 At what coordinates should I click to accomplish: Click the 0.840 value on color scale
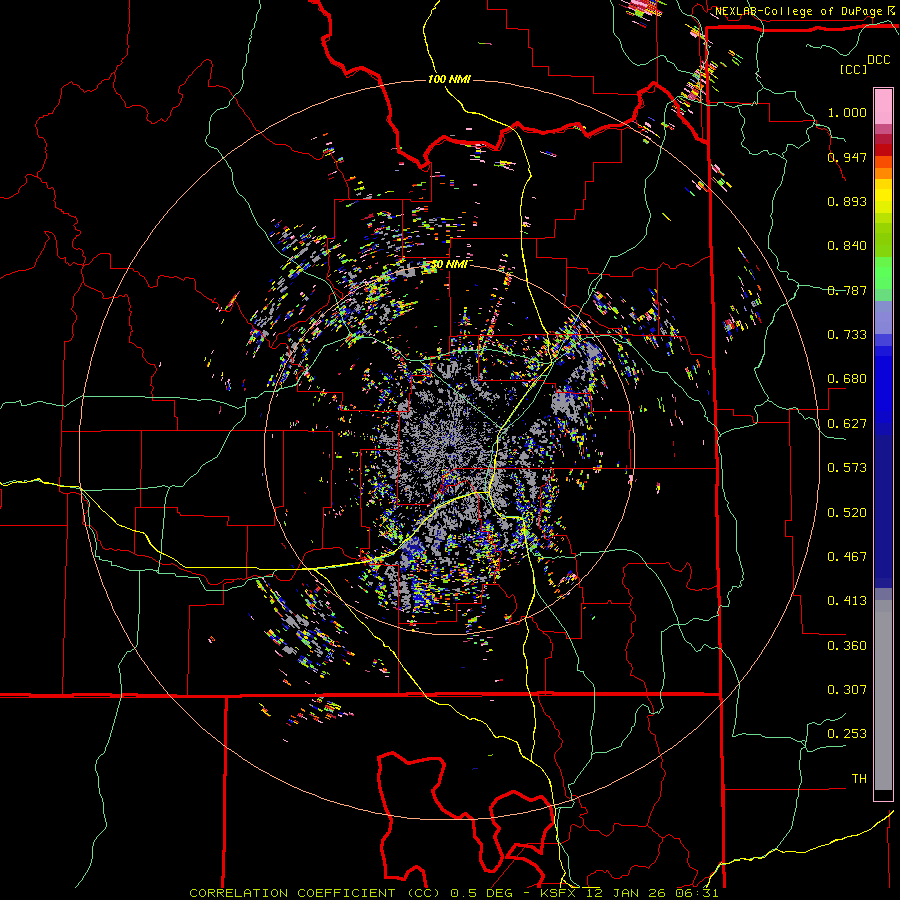pos(847,246)
